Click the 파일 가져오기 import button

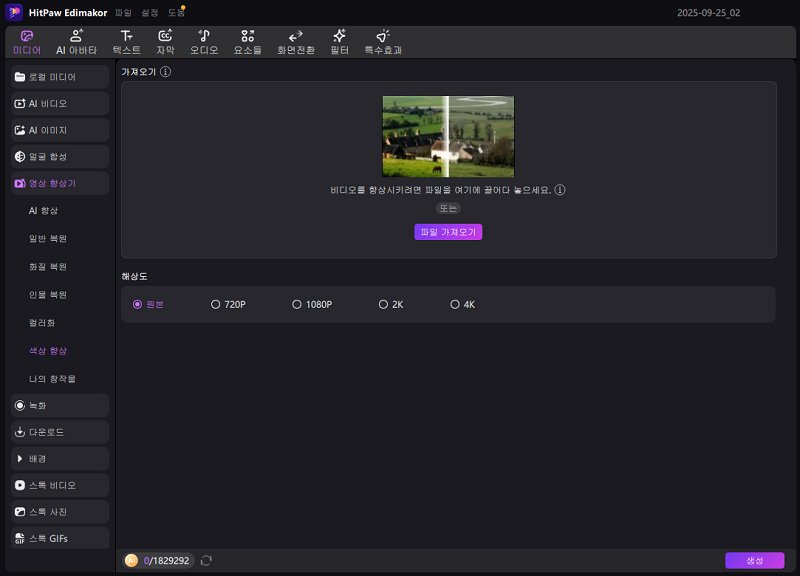pos(448,232)
